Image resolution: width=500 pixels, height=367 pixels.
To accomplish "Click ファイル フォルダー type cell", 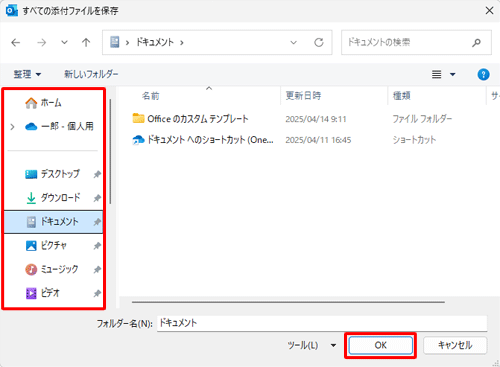I will point(422,119).
